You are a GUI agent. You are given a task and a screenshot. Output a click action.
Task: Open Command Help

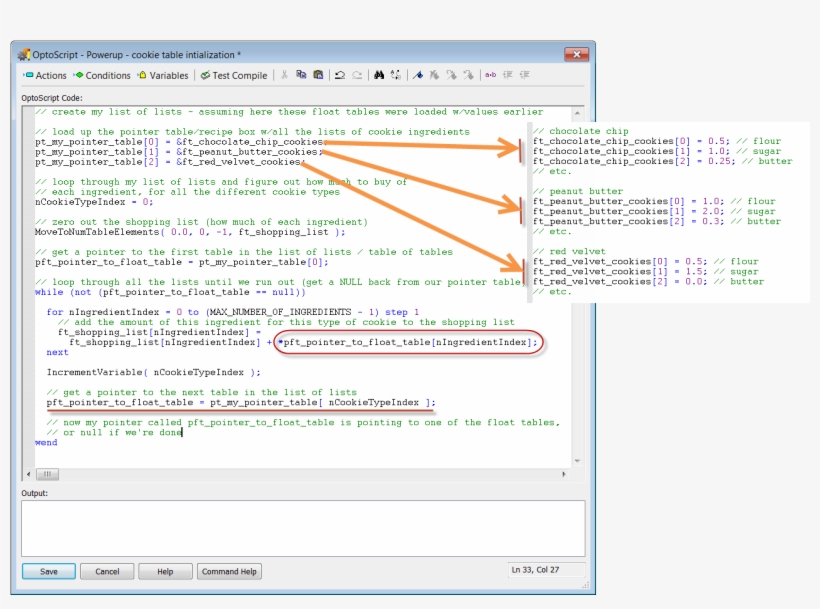tap(229, 571)
